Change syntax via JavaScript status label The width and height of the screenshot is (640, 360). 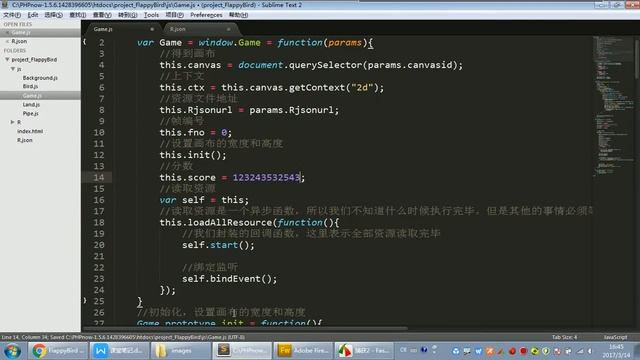tap(615, 337)
